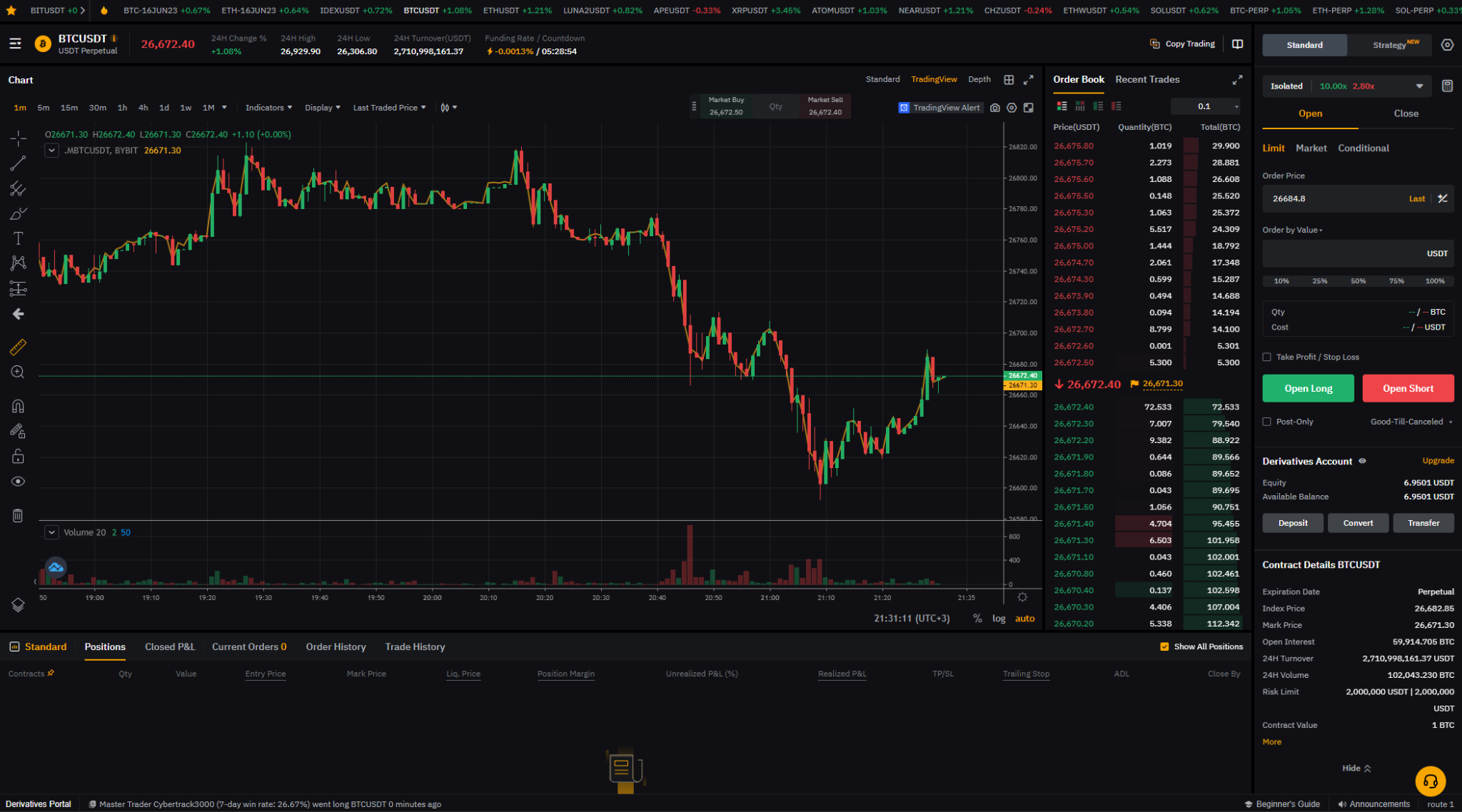Open Copy Trading link

click(x=1182, y=44)
